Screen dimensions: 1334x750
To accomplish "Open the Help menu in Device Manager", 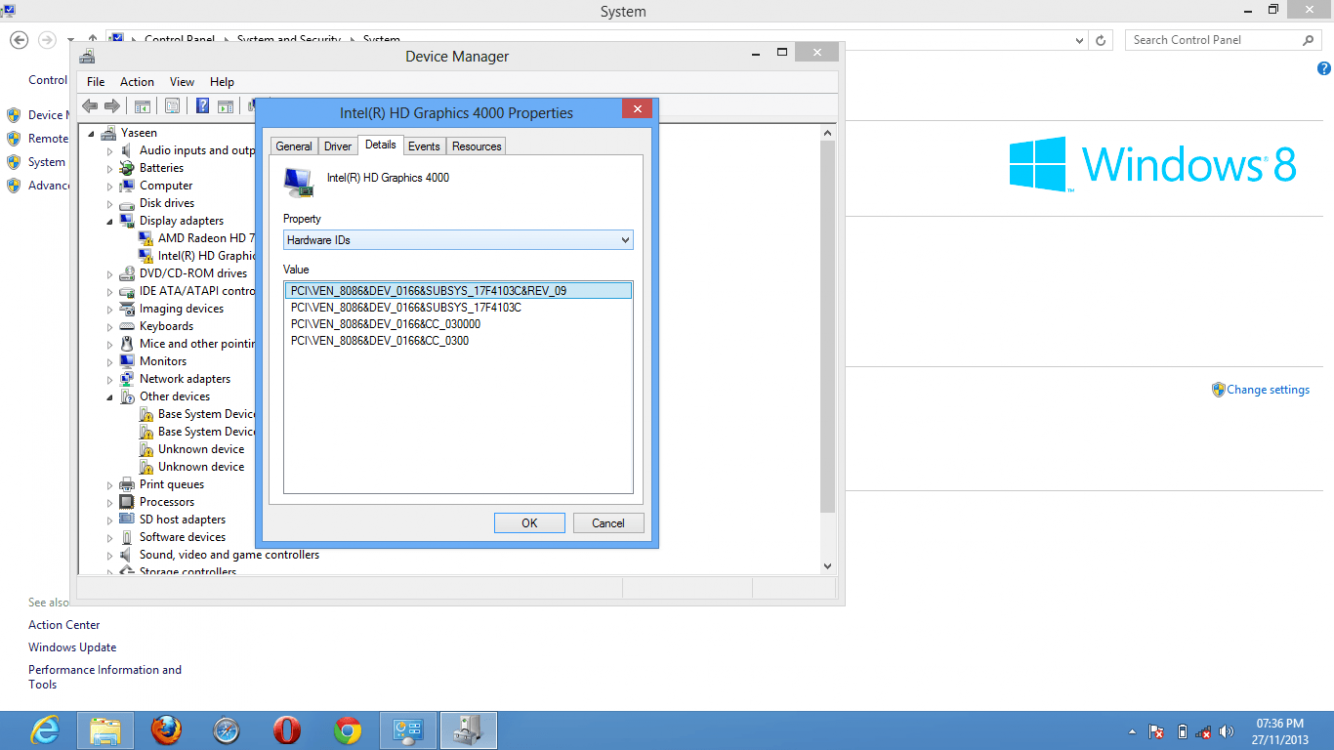I will coord(222,82).
